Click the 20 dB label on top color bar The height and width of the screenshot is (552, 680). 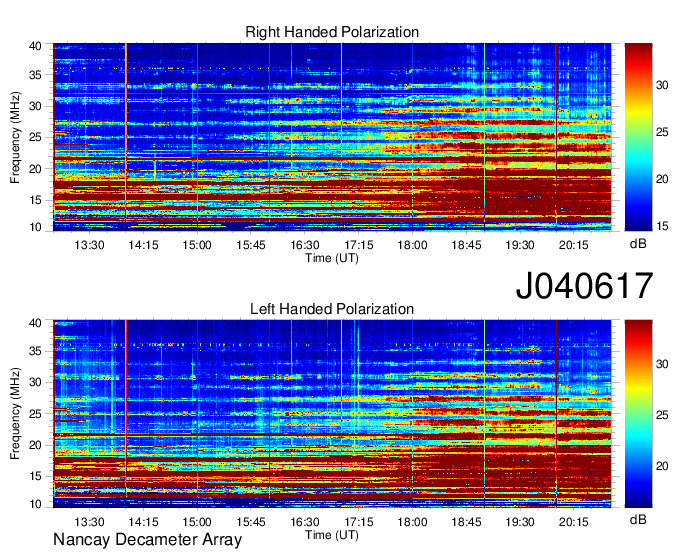pos(662,179)
